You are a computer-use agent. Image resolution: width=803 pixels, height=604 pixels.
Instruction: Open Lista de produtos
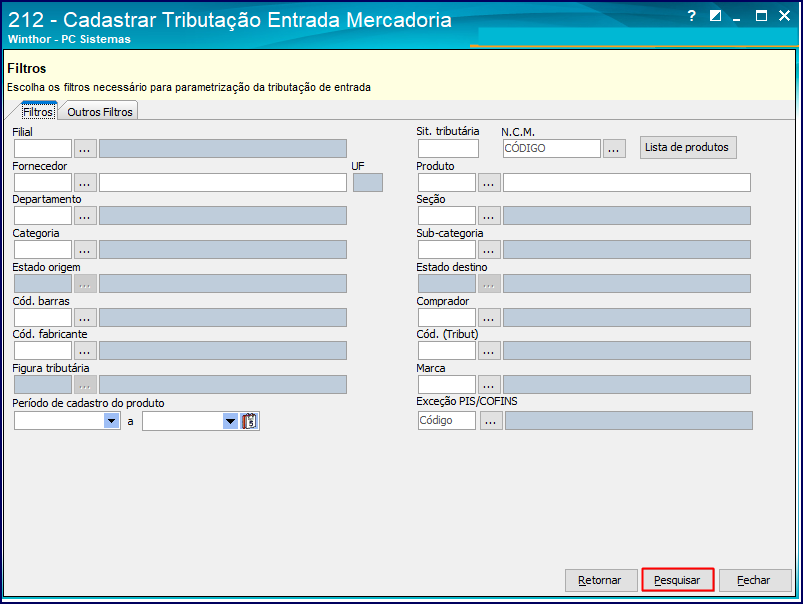tap(688, 148)
